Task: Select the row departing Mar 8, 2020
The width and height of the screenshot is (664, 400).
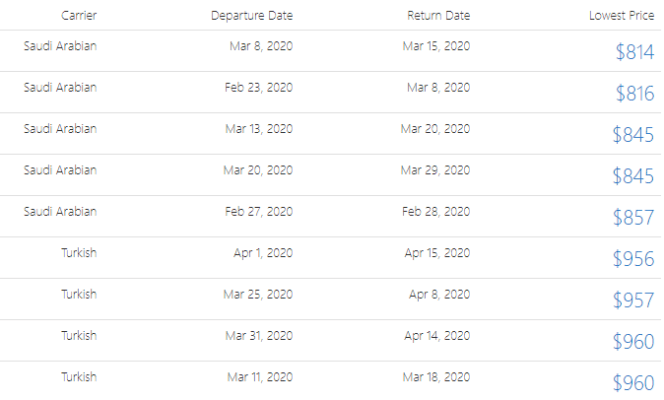Action: 330,51
